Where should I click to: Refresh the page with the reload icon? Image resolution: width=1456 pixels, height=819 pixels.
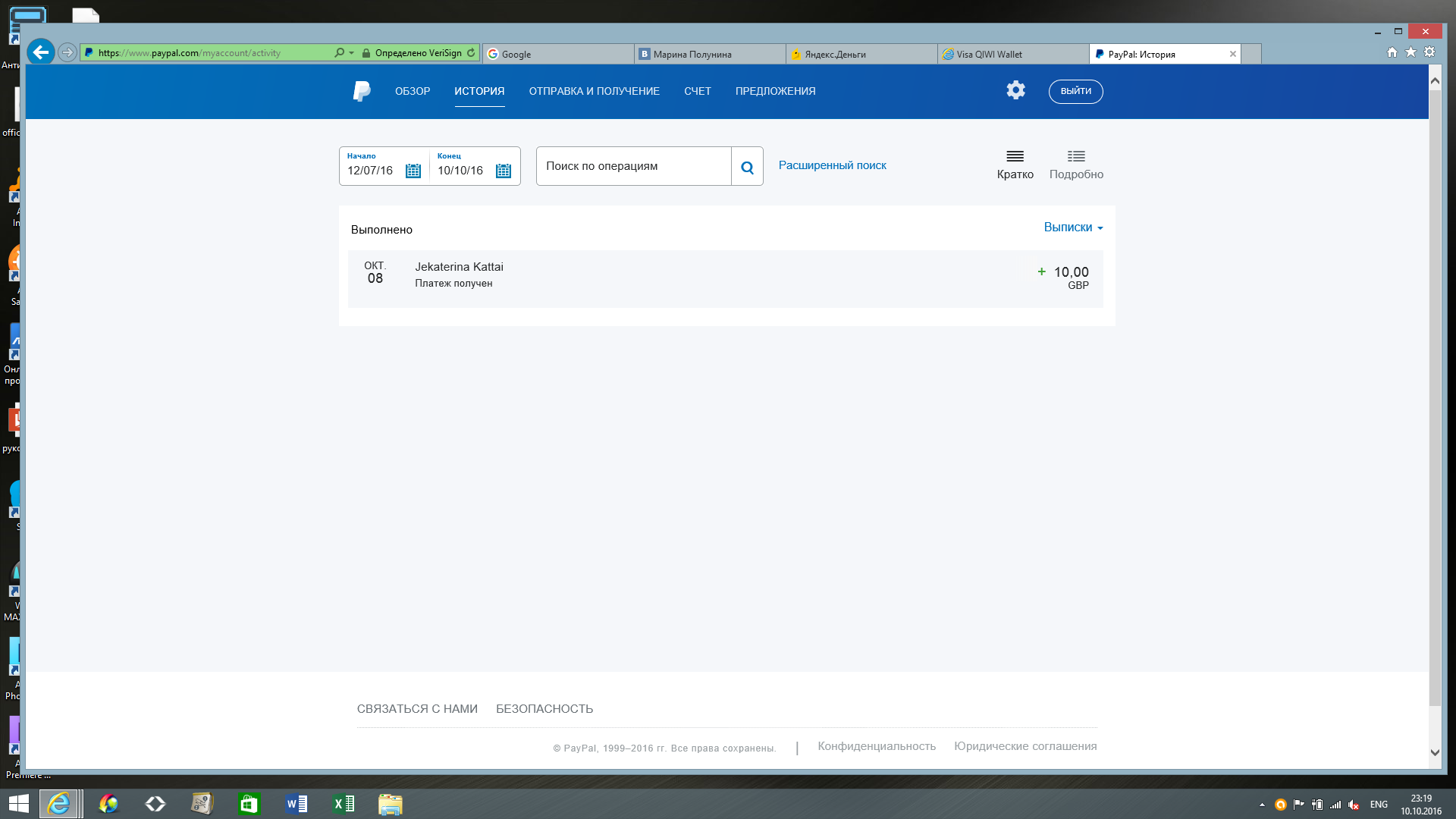pyautogui.click(x=471, y=53)
